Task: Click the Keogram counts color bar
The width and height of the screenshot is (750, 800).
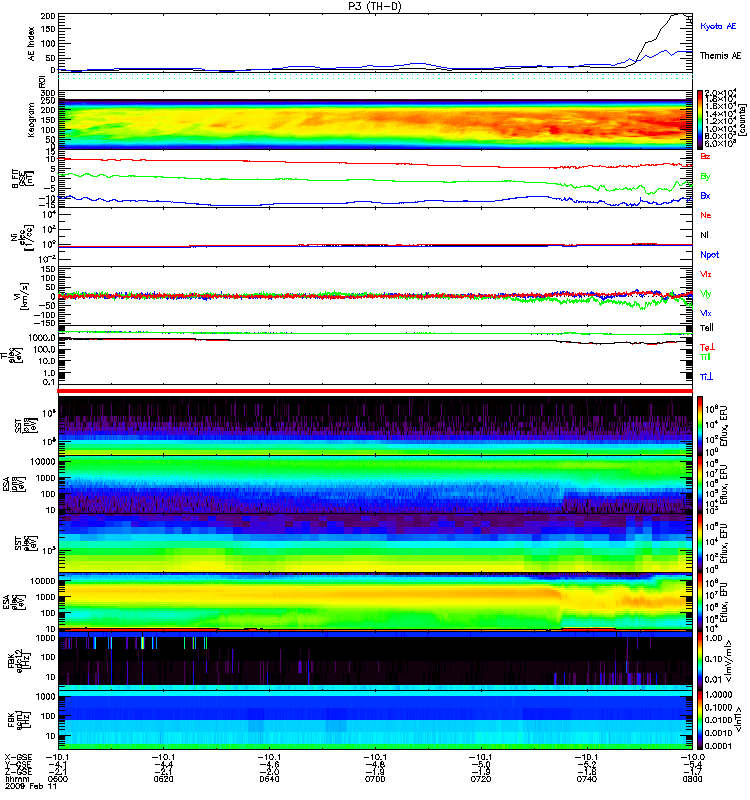Action: [x=700, y=120]
